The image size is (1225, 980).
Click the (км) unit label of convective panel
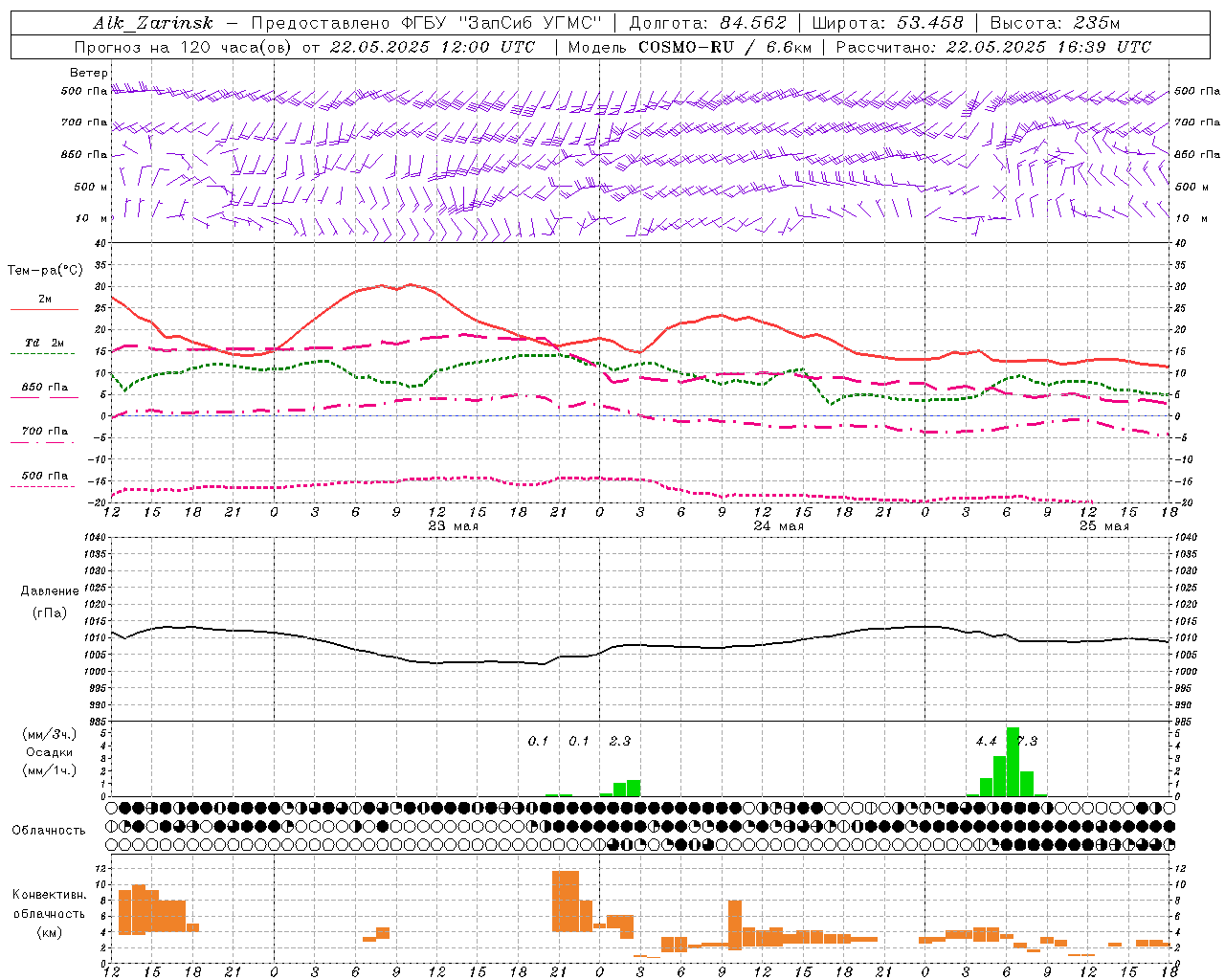[x=50, y=932]
